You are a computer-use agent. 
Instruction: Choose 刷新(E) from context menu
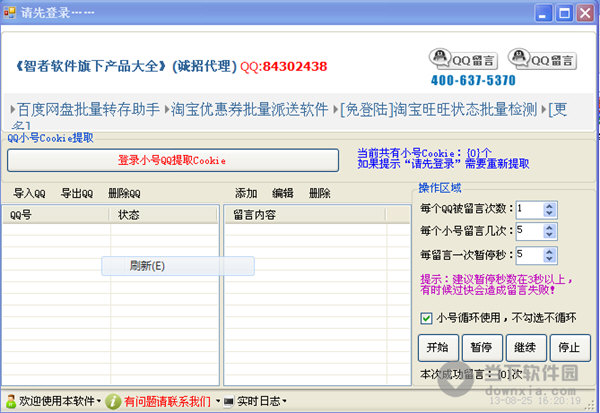(178, 266)
